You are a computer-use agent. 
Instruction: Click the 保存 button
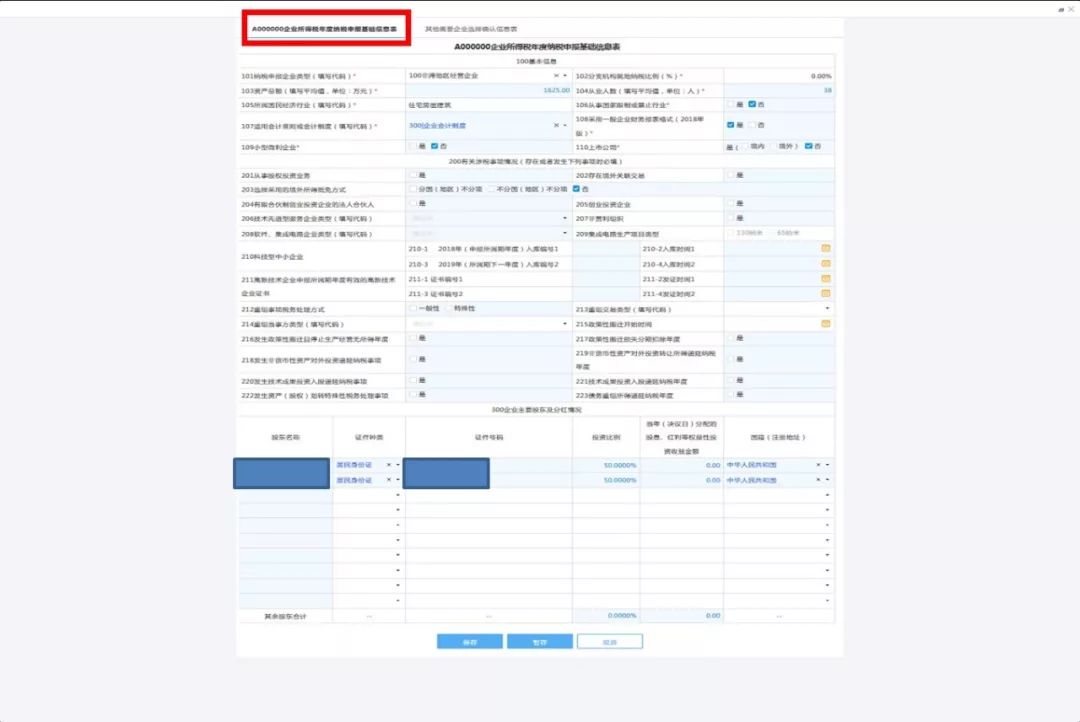click(x=469, y=642)
